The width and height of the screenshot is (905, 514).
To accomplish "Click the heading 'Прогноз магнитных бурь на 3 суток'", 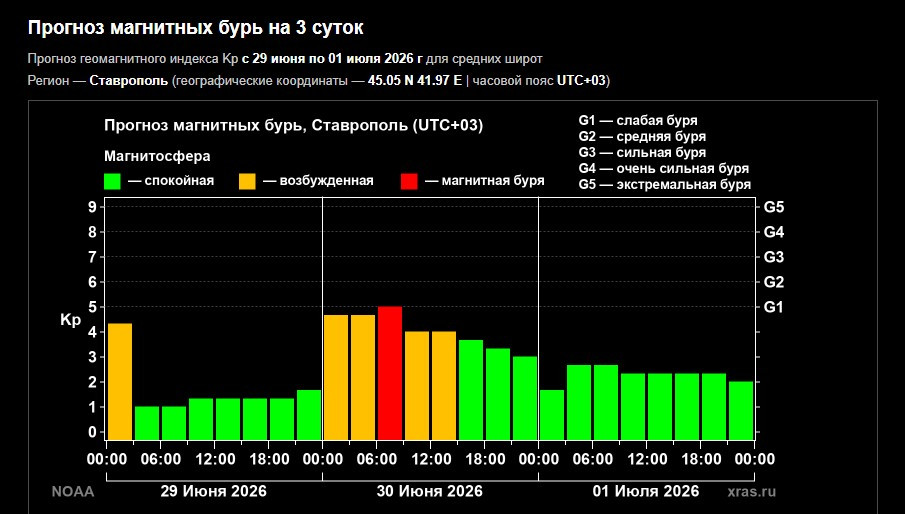I will (x=196, y=28).
